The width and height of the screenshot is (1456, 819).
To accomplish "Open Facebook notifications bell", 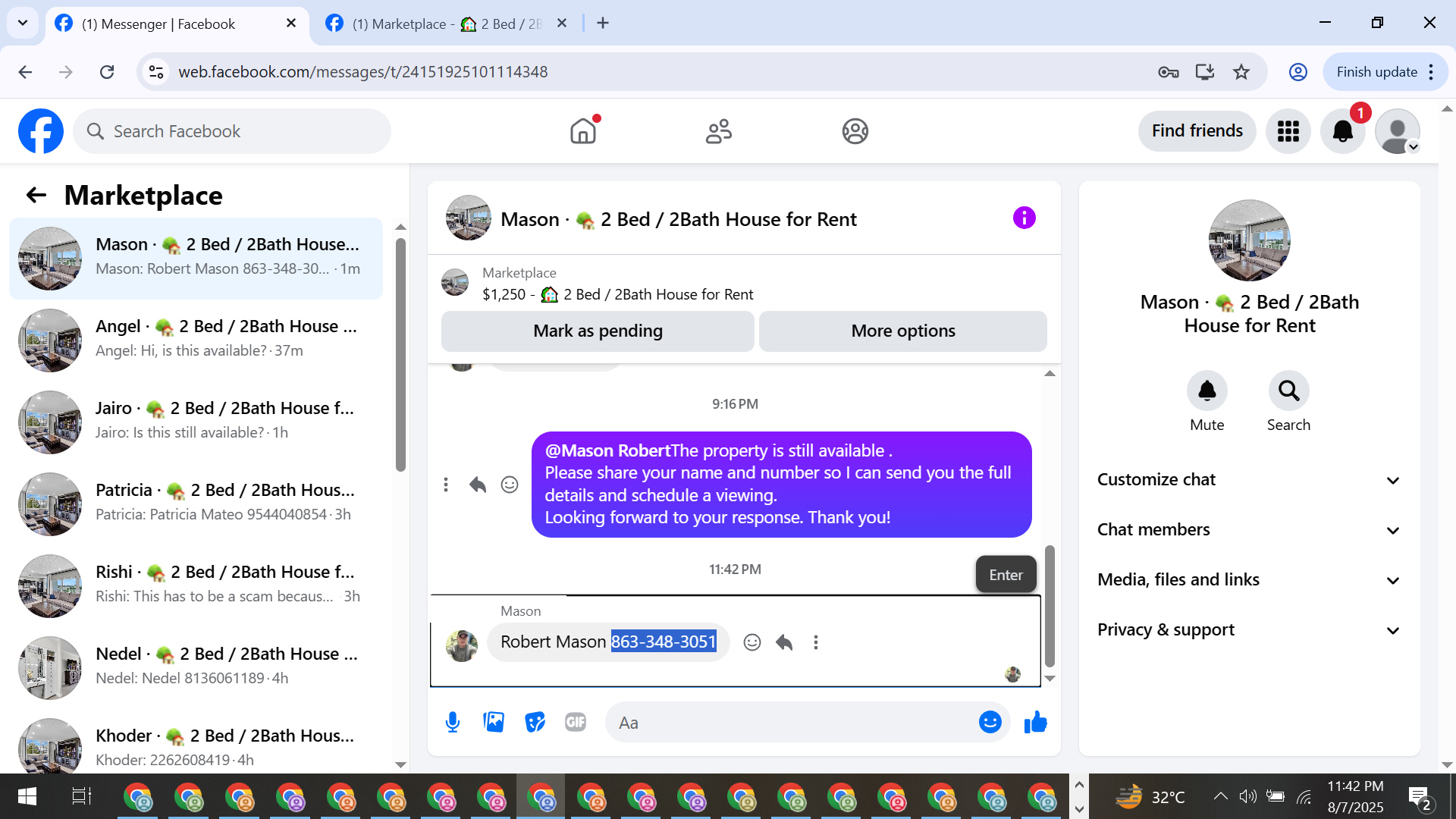I will (x=1342, y=131).
